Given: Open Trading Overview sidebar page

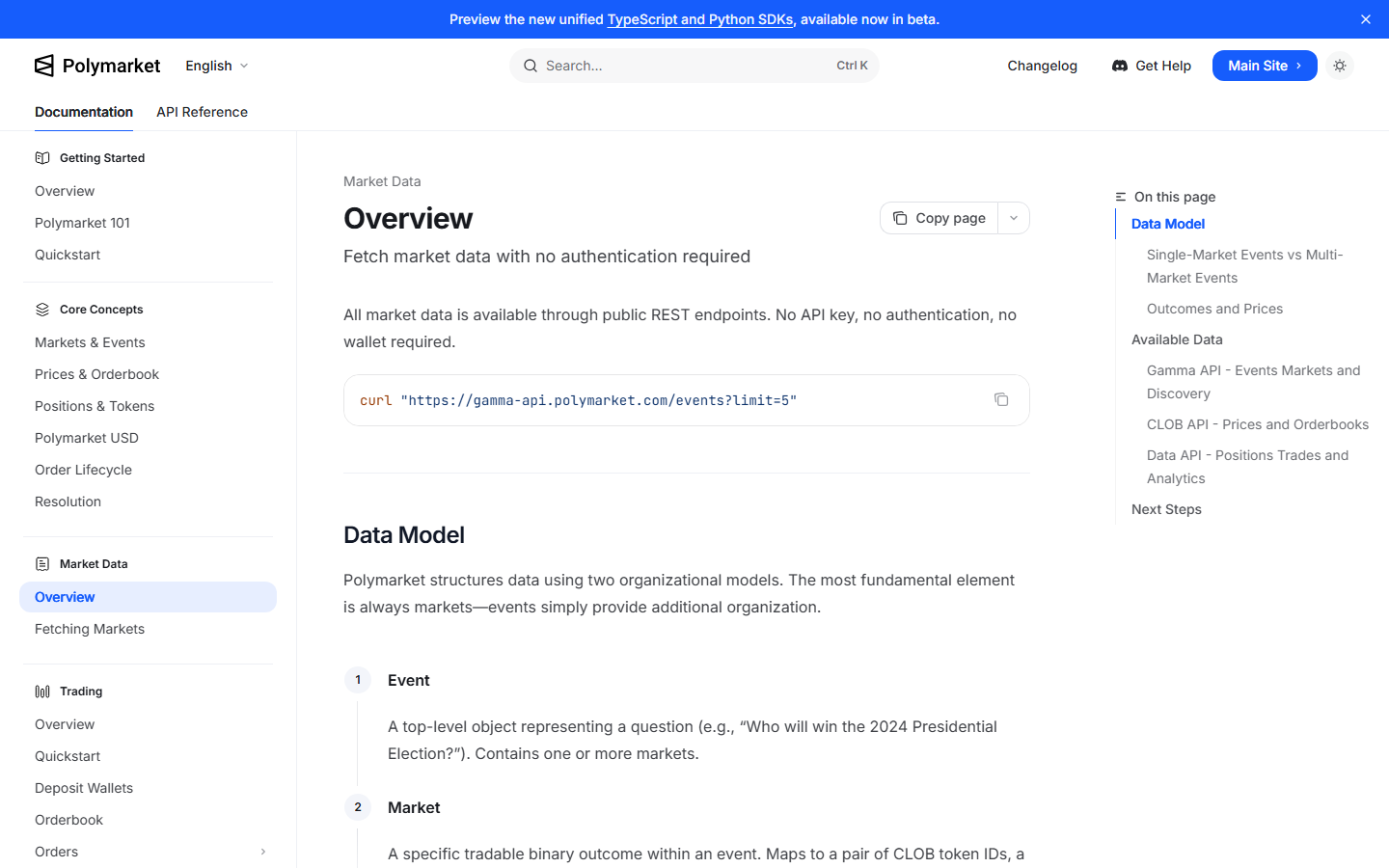Looking at the screenshot, I should click(x=65, y=724).
